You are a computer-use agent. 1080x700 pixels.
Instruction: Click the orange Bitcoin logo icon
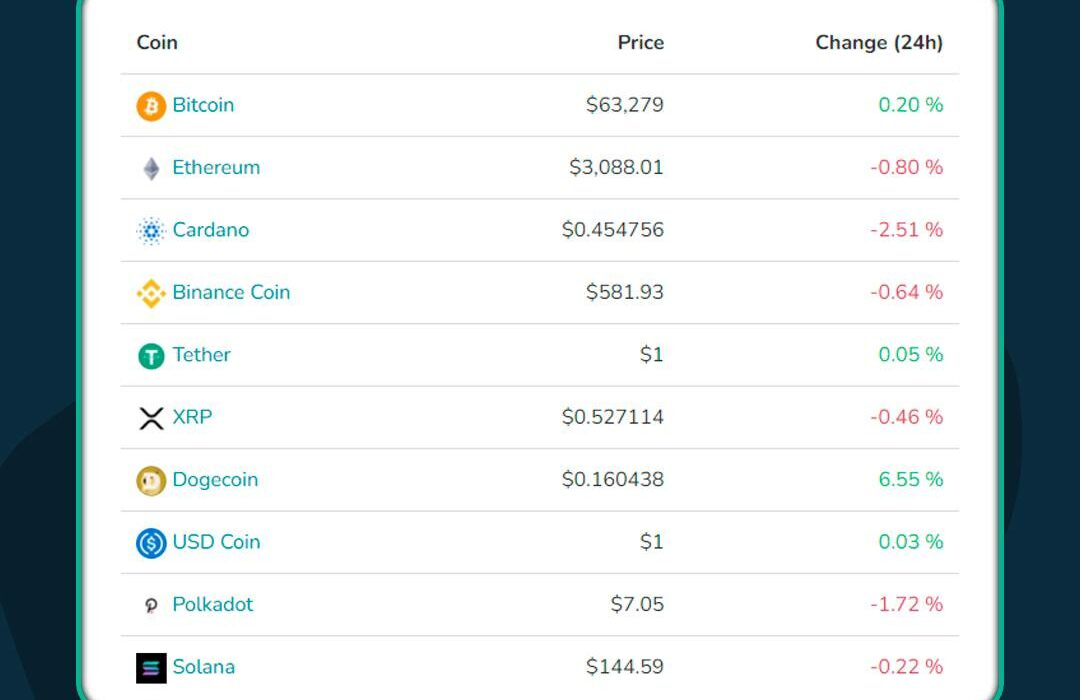pyautogui.click(x=151, y=106)
